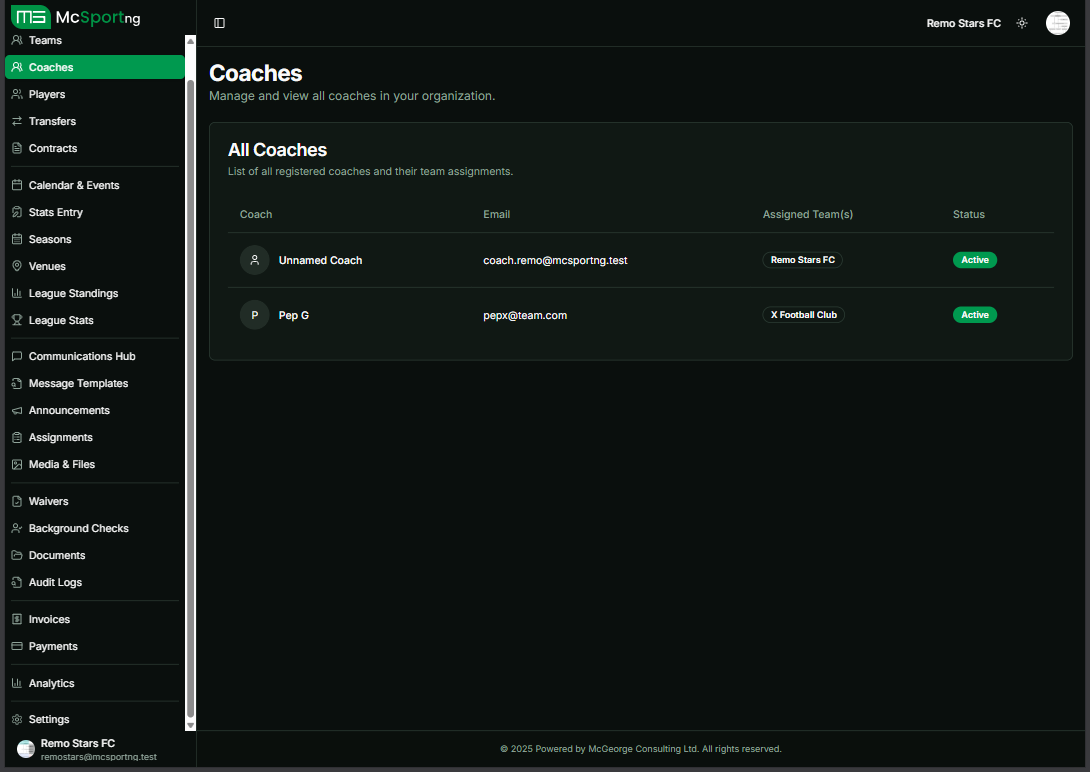Screen dimensions: 1090x772
Task: Click the Announcements megaphone icon
Action: (17, 410)
